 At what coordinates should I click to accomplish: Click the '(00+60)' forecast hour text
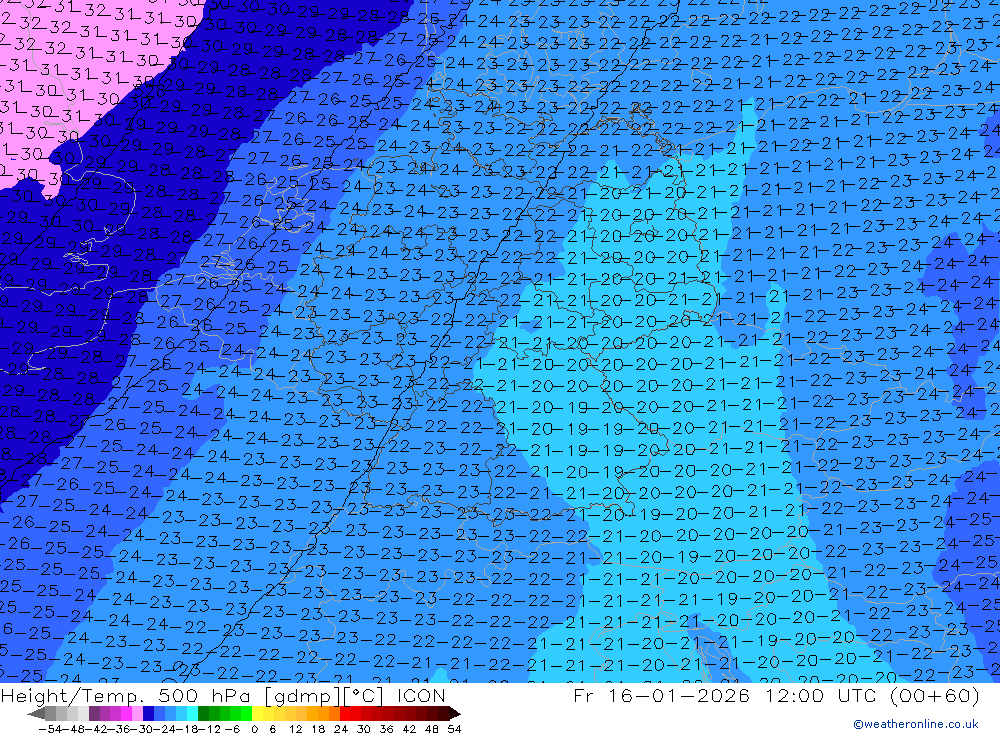click(934, 695)
